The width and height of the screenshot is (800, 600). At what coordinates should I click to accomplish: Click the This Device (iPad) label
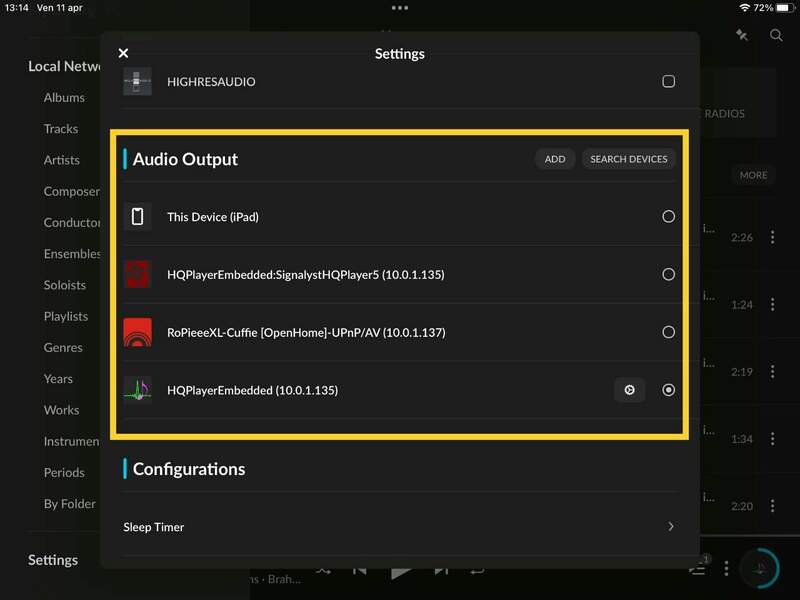pos(213,217)
